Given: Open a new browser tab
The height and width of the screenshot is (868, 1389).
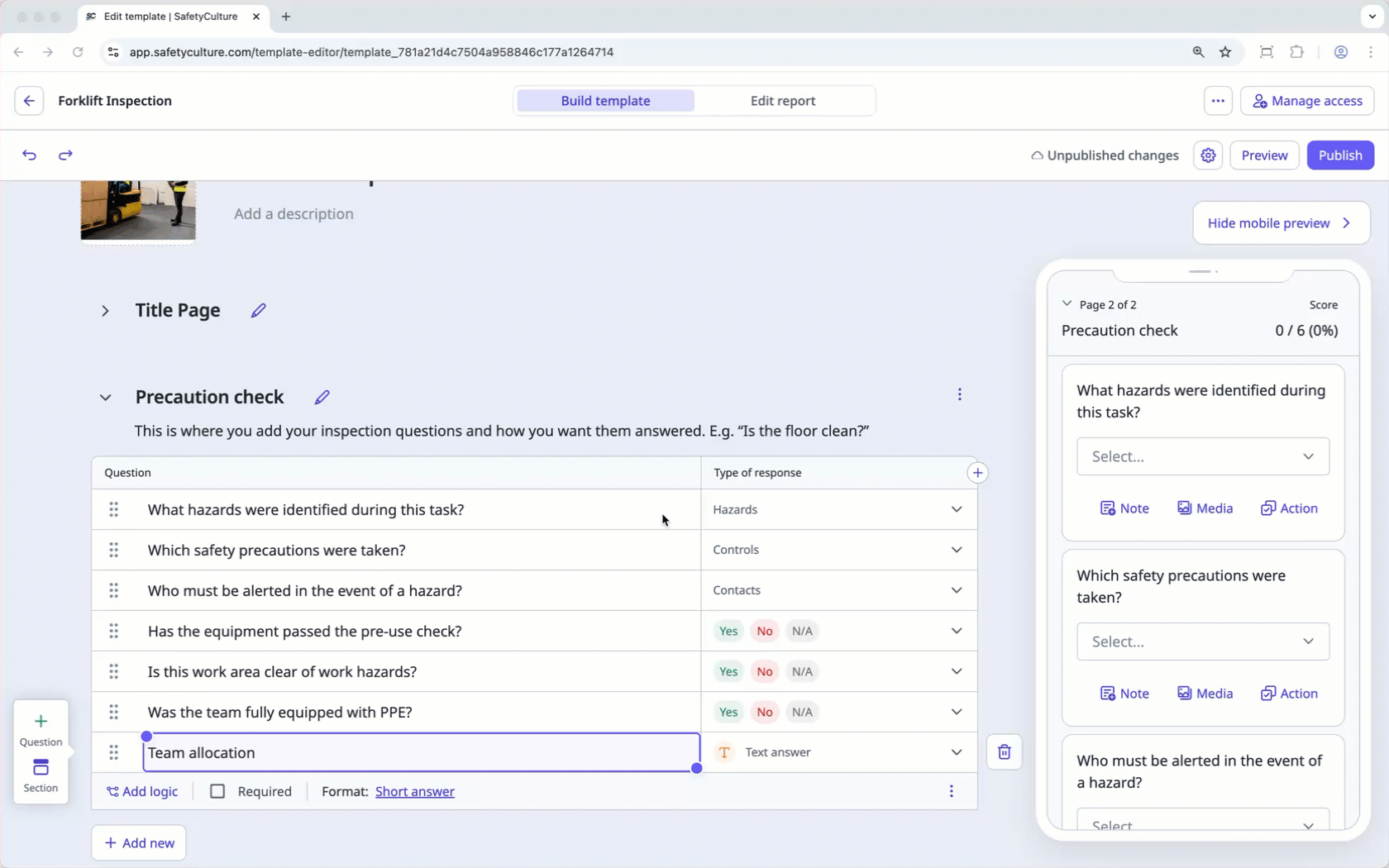Looking at the screenshot, I should click(286, 17).
